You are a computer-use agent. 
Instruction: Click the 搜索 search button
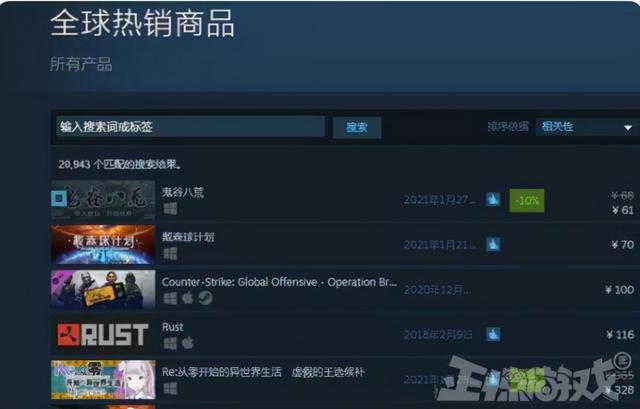point(357,128)
